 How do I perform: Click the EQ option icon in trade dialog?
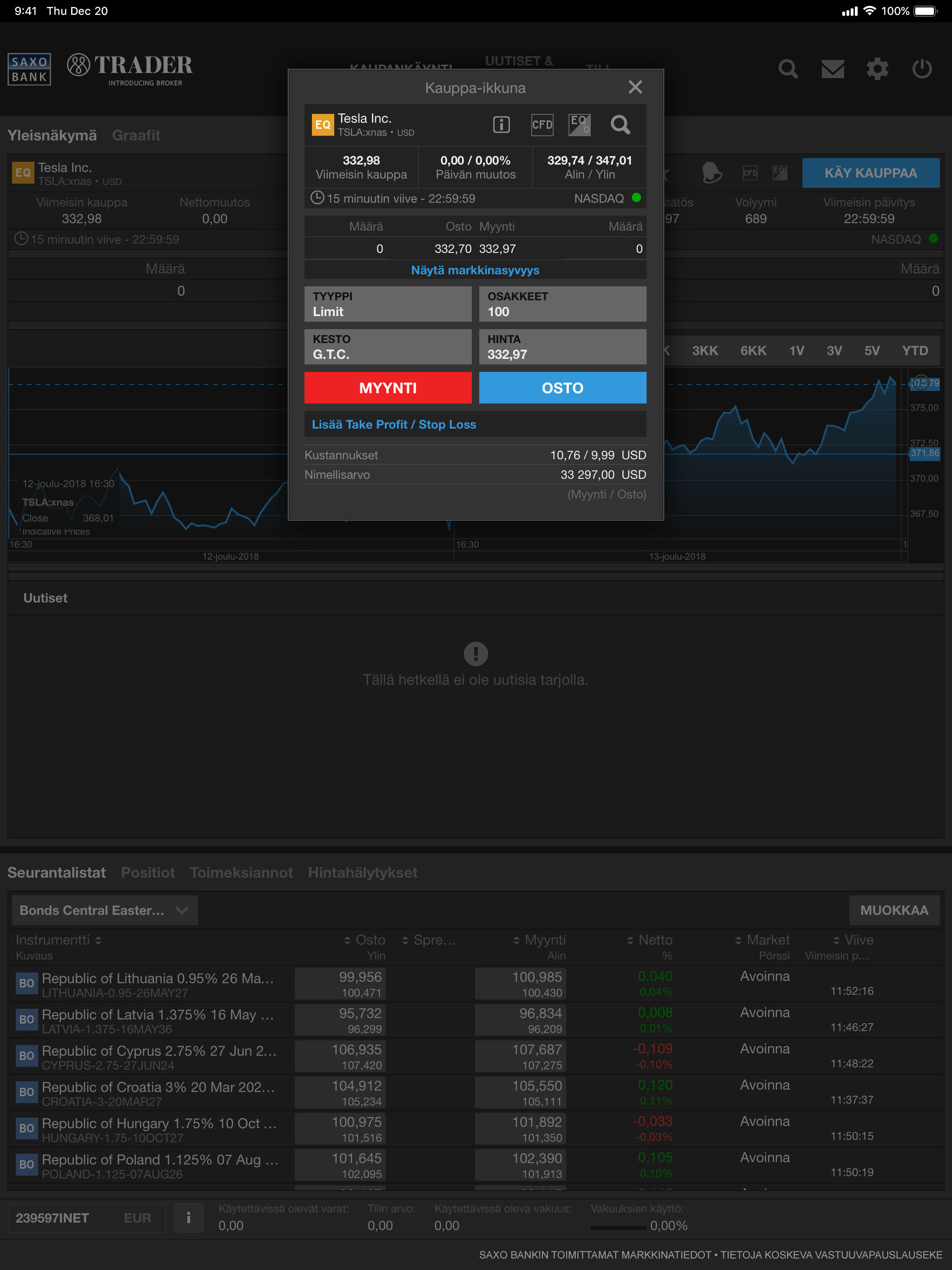[x=579, y=125]
